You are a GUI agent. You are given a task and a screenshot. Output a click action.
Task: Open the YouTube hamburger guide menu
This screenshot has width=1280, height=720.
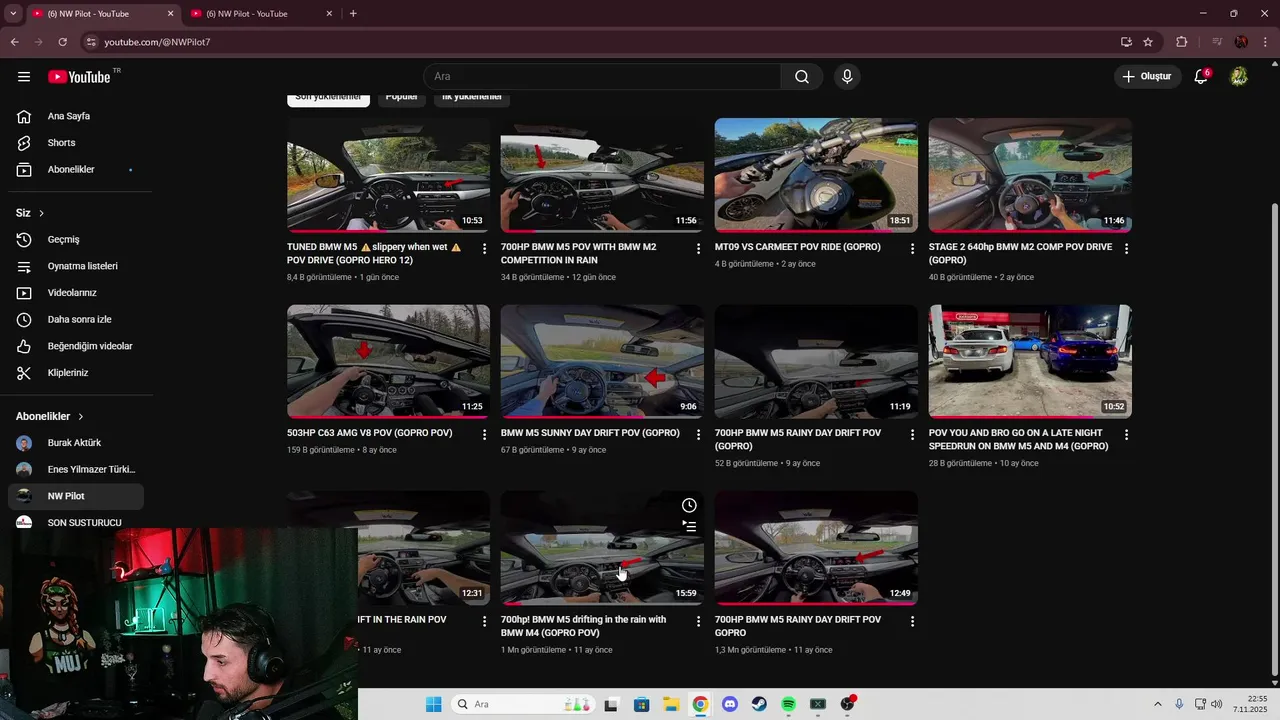[x=24, y=77]
